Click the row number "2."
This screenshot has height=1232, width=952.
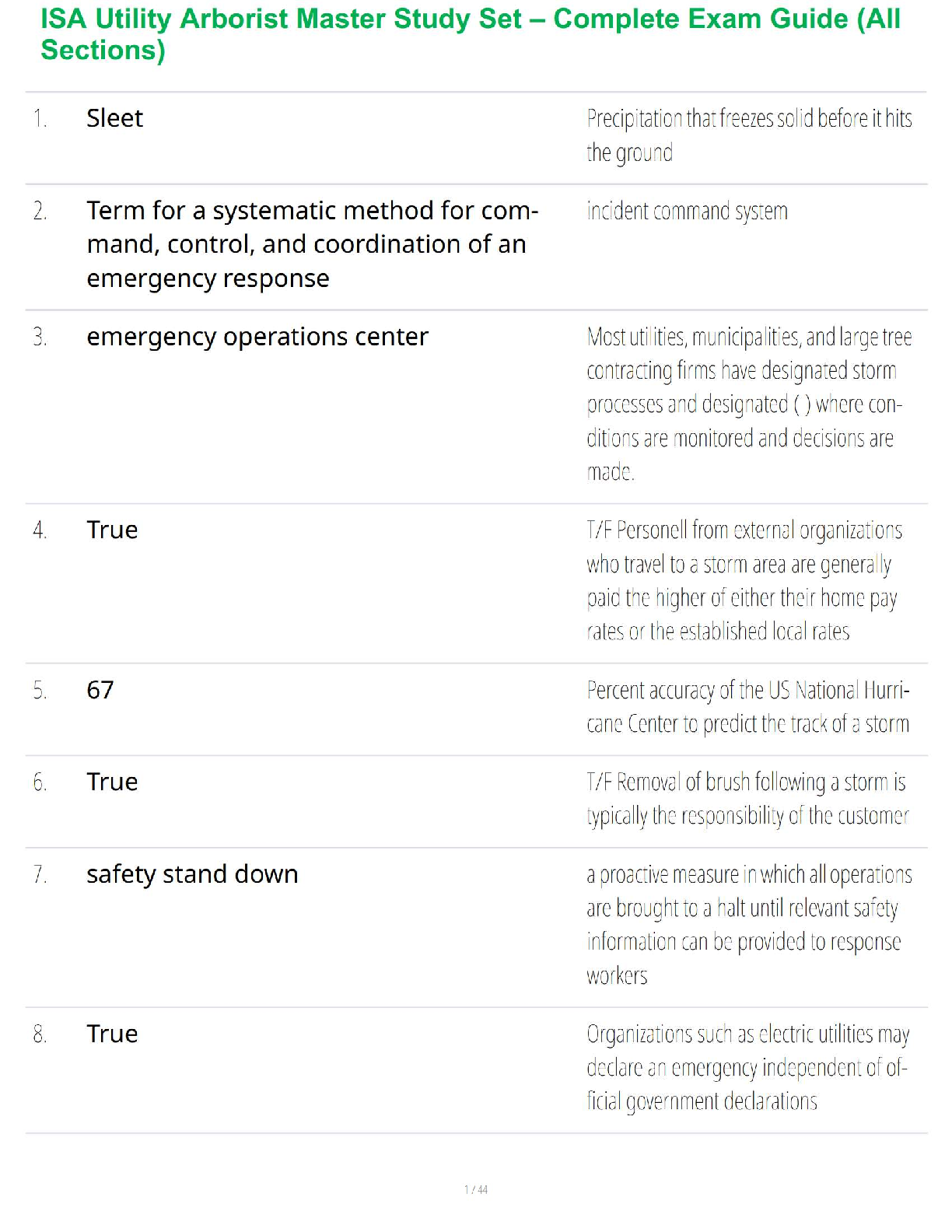coord(40,212)
